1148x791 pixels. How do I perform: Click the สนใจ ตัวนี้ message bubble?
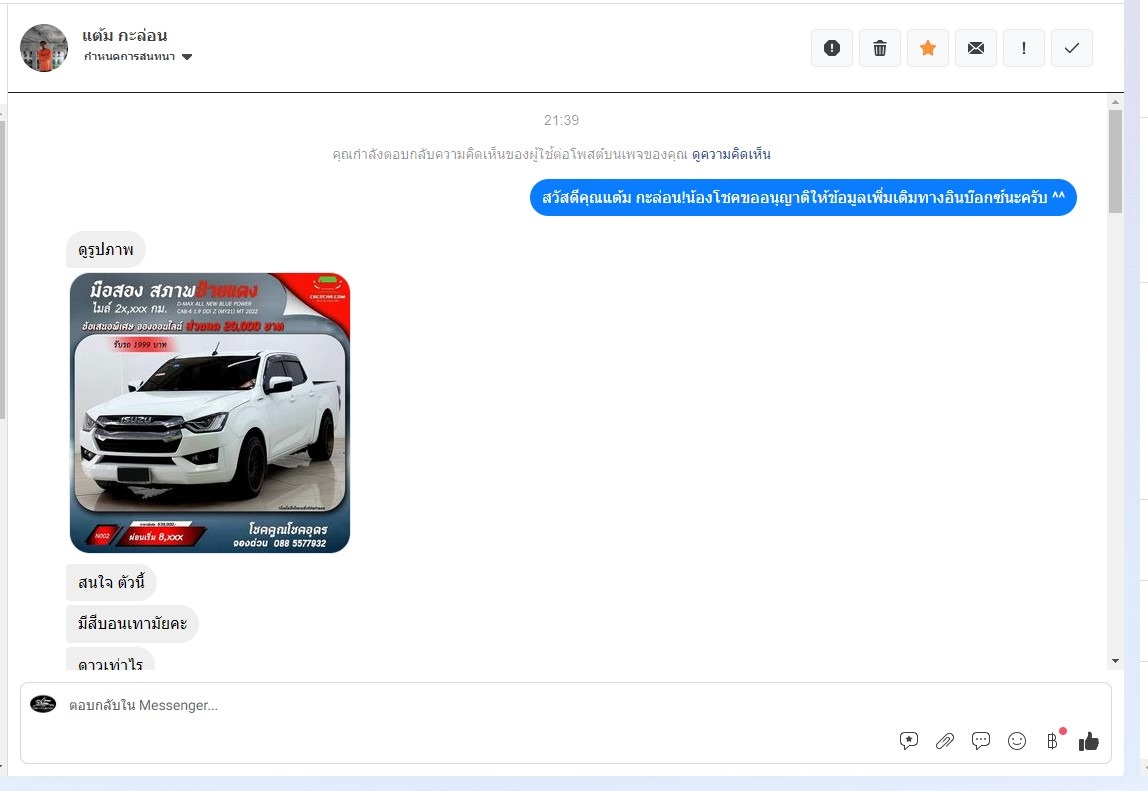(x=111, y=582)
